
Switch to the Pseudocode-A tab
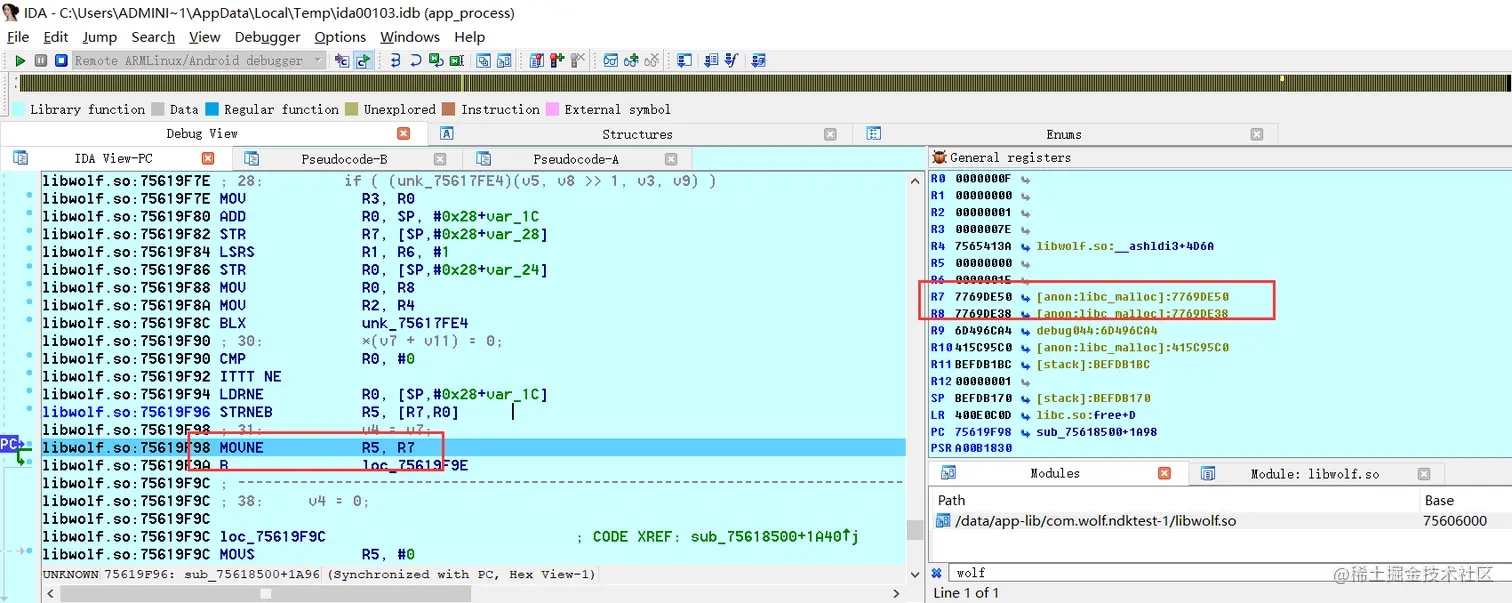click(x=576, y=158)
